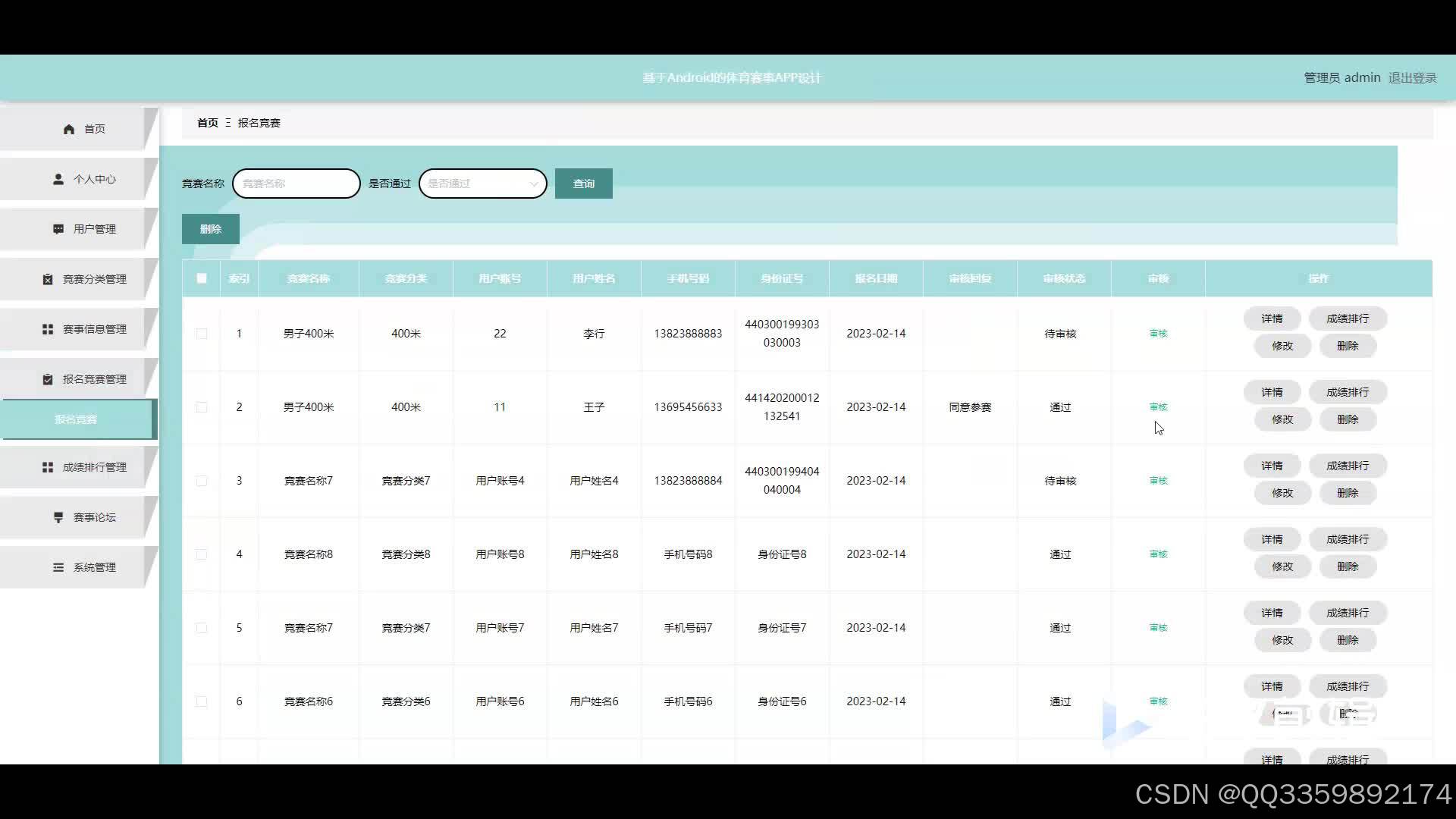Open 个人中心 in the sidebar menu
Screen dimensions: 1456x819
(x=79, y=179)
